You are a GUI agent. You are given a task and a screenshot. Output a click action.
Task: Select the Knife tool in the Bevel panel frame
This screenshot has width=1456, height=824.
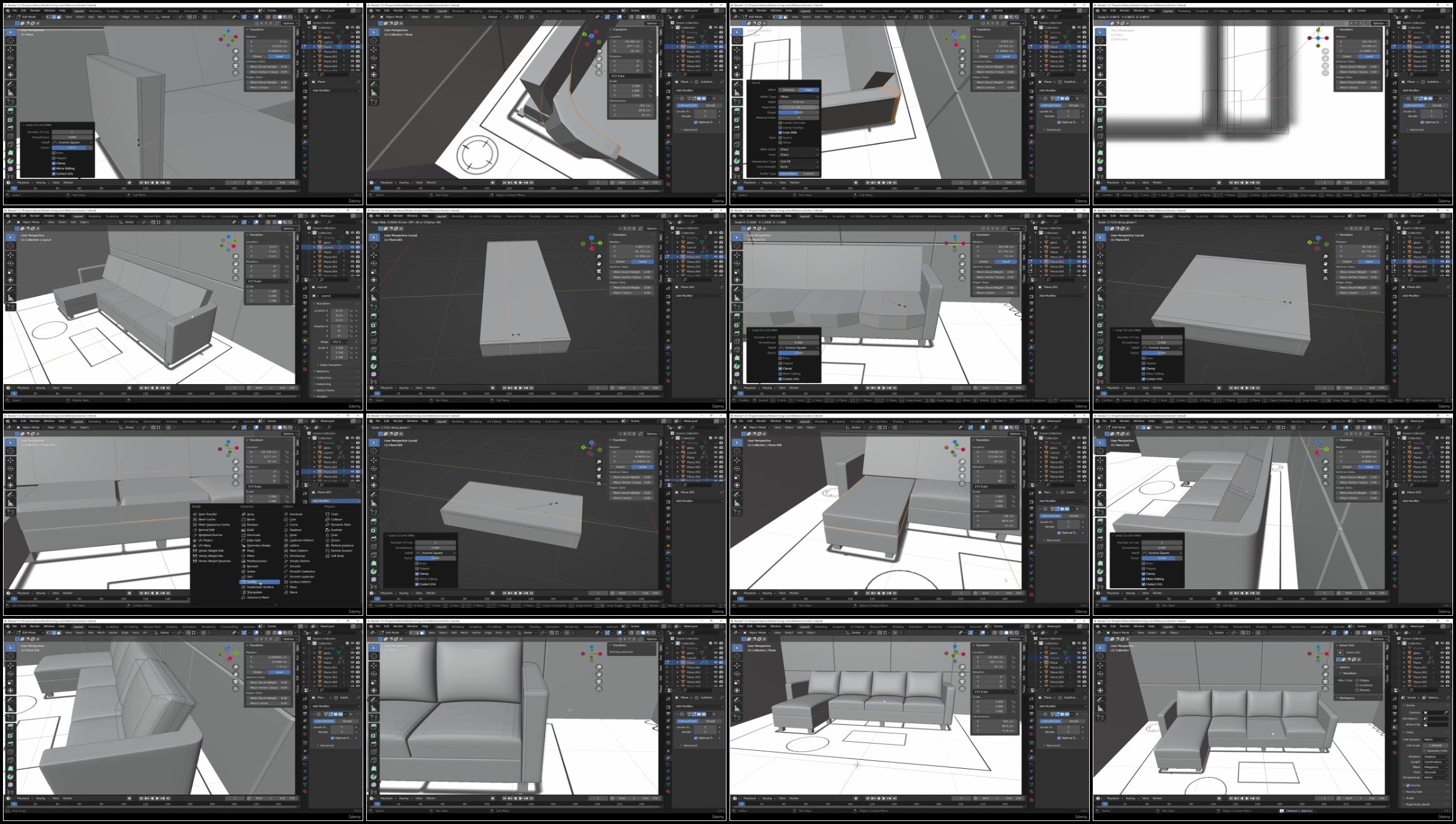click(737, 144)
